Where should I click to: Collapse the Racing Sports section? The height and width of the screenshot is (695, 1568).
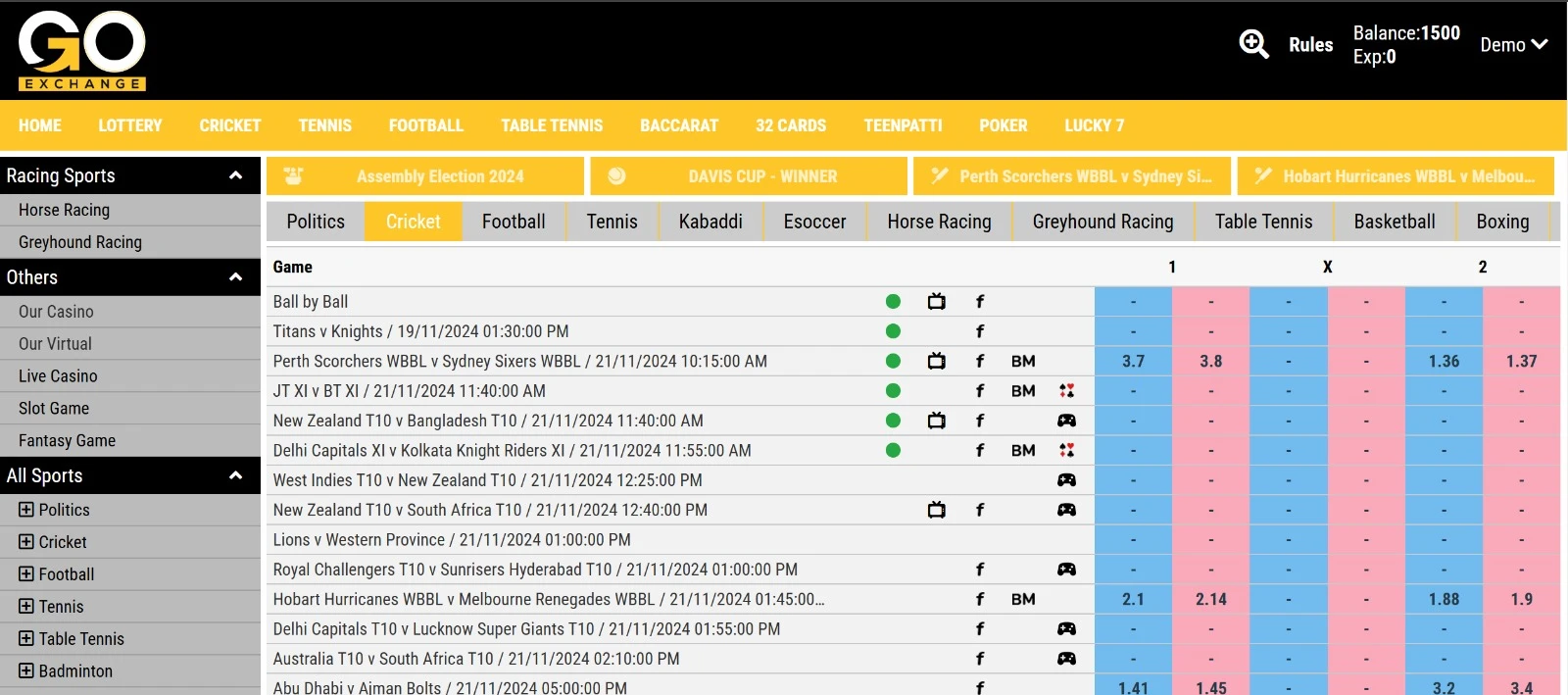click(235, 175)
